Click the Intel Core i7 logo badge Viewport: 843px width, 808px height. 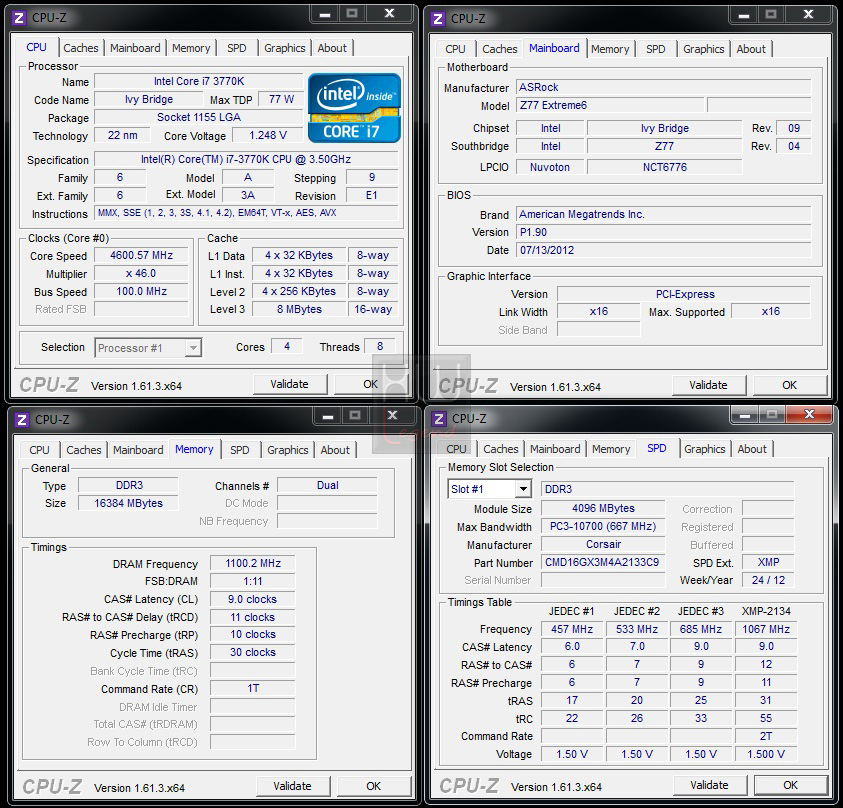354,108
